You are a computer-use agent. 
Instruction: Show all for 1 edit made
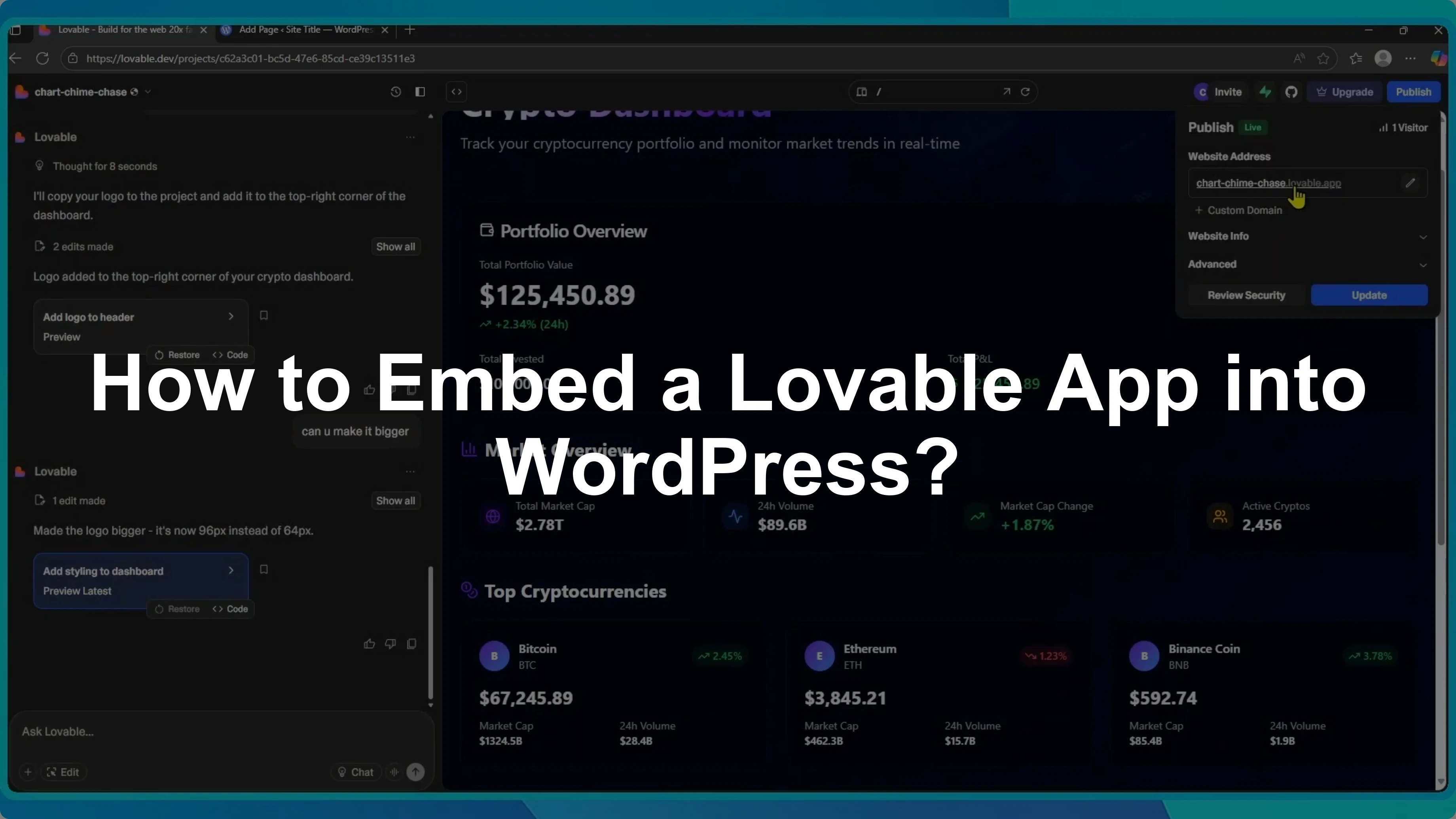point(396,500)
